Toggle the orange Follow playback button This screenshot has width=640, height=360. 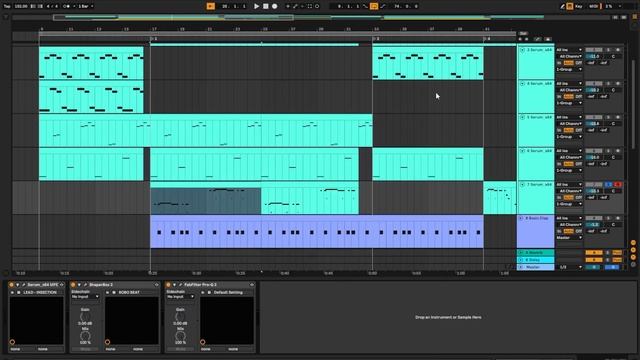pyautogui.click(x=211, y=6)
